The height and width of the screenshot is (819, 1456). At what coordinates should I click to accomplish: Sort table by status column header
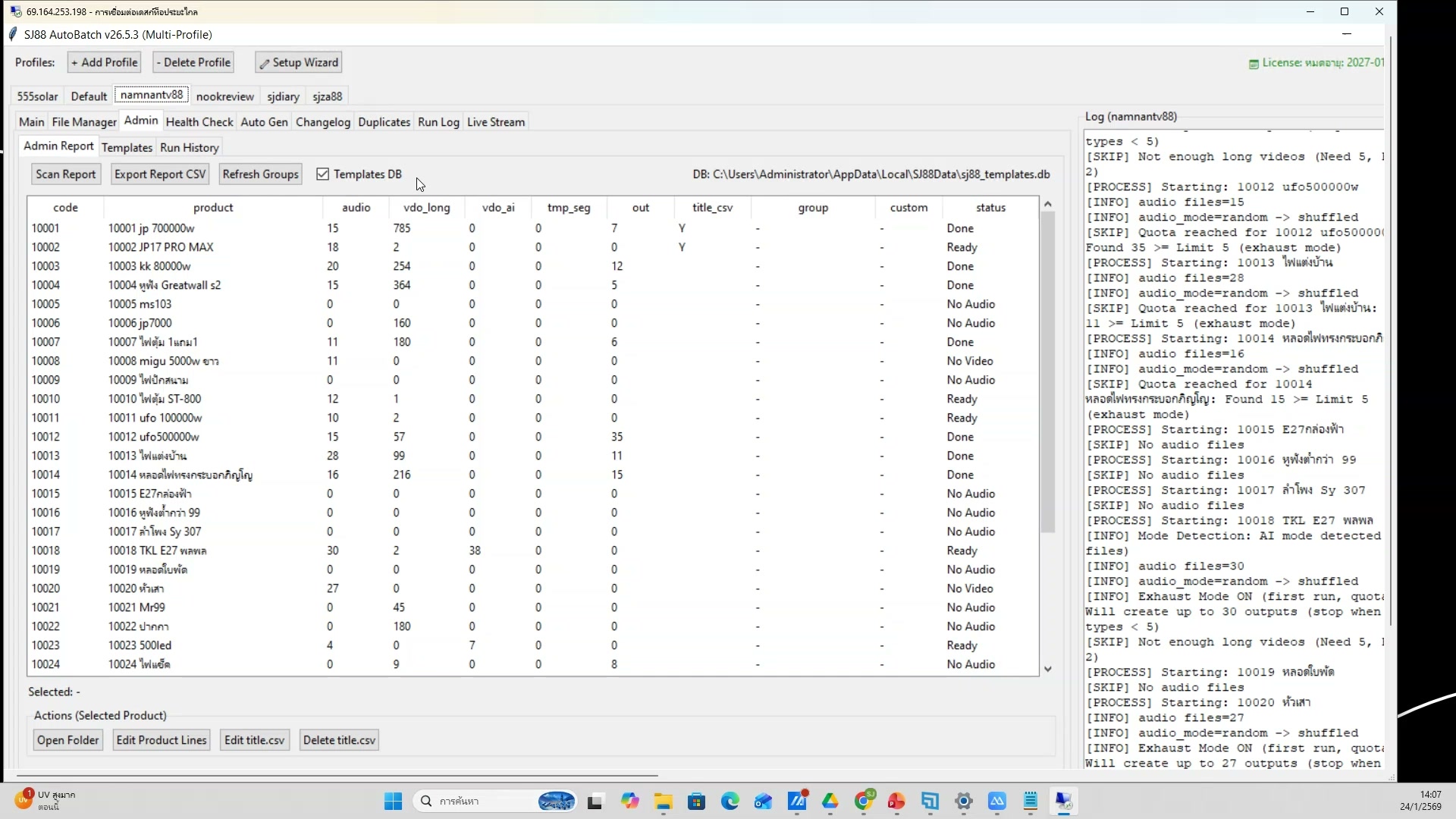[990, 208]
